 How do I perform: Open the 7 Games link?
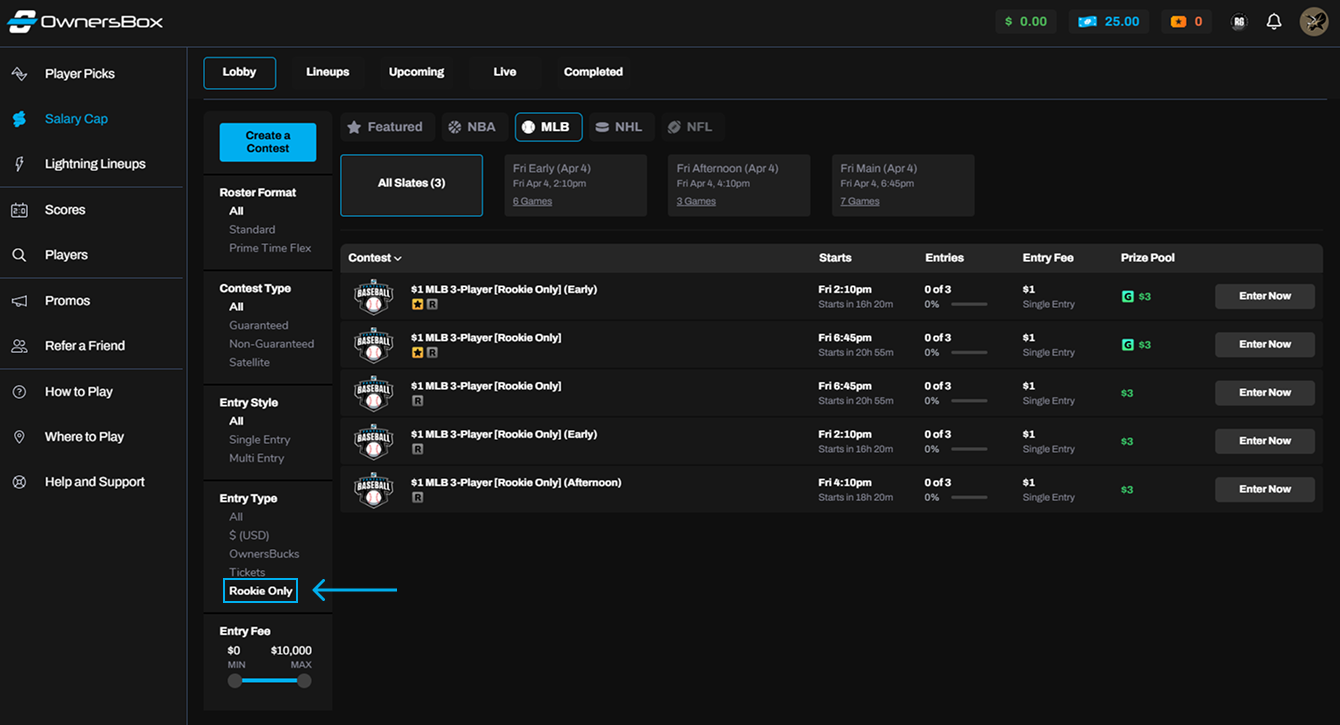tap(860, 202)
